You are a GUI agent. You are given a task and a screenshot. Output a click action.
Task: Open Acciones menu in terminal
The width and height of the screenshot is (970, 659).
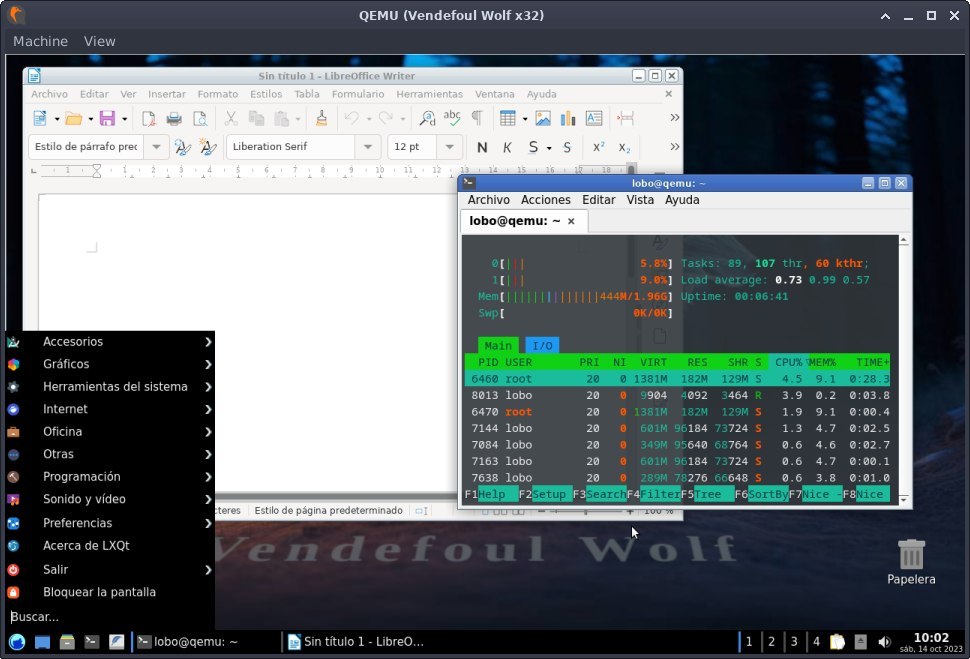546,200
